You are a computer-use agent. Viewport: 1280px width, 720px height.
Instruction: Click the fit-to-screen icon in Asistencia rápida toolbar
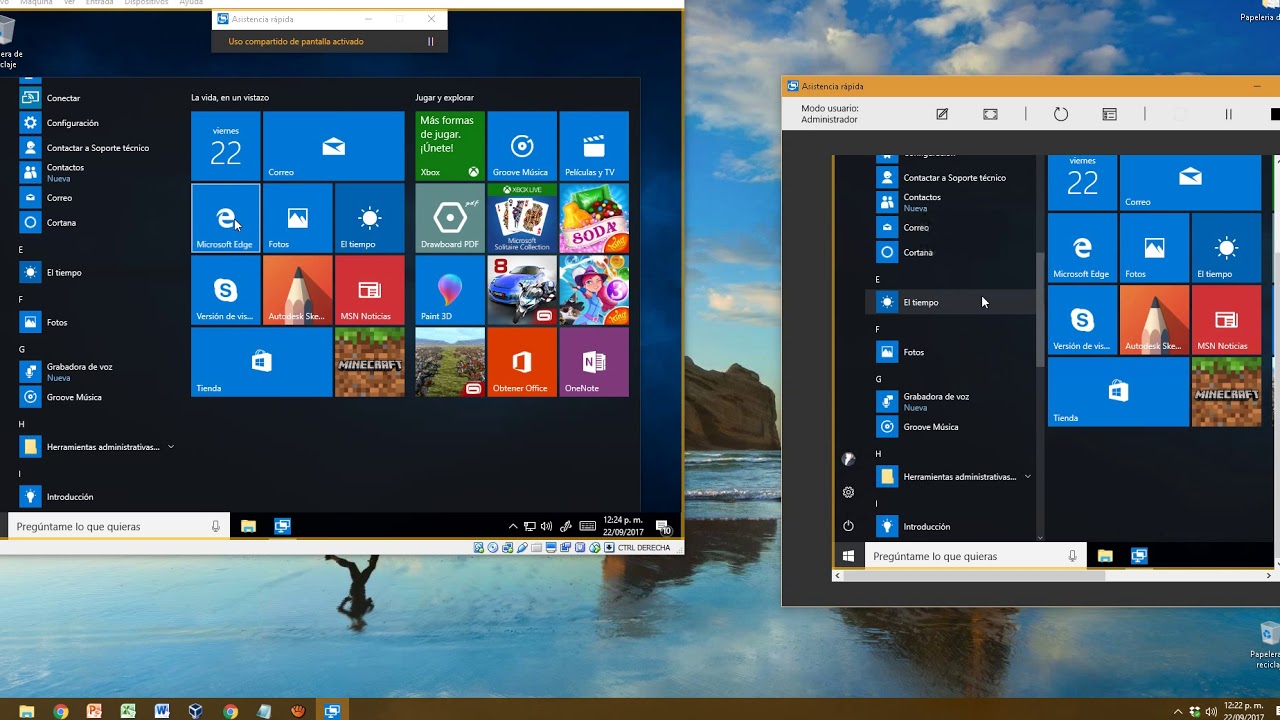pyautogui.click(x=990, y=114)
